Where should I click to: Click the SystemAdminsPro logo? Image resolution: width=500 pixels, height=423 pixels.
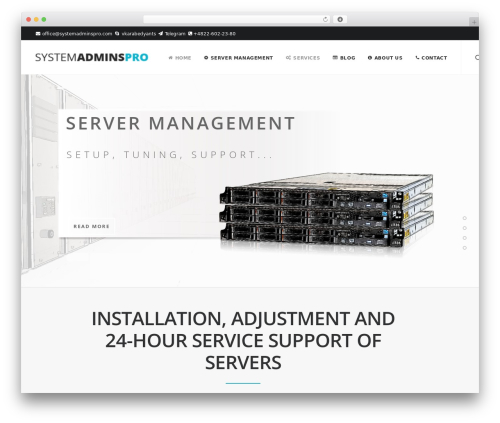(92, 57)
